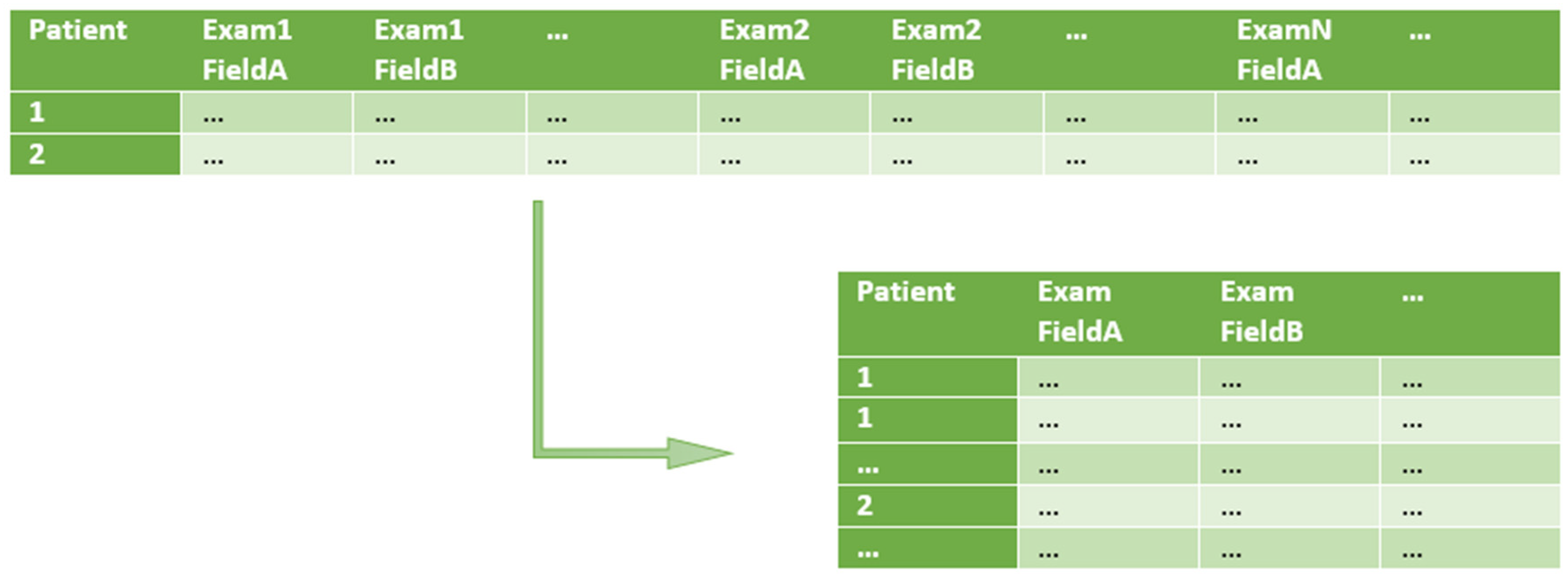The width and height of the screenshot is (1568, 580).
Task: Click the last ellipsis row label in the bottom table
Action: (x=927, y=548)
